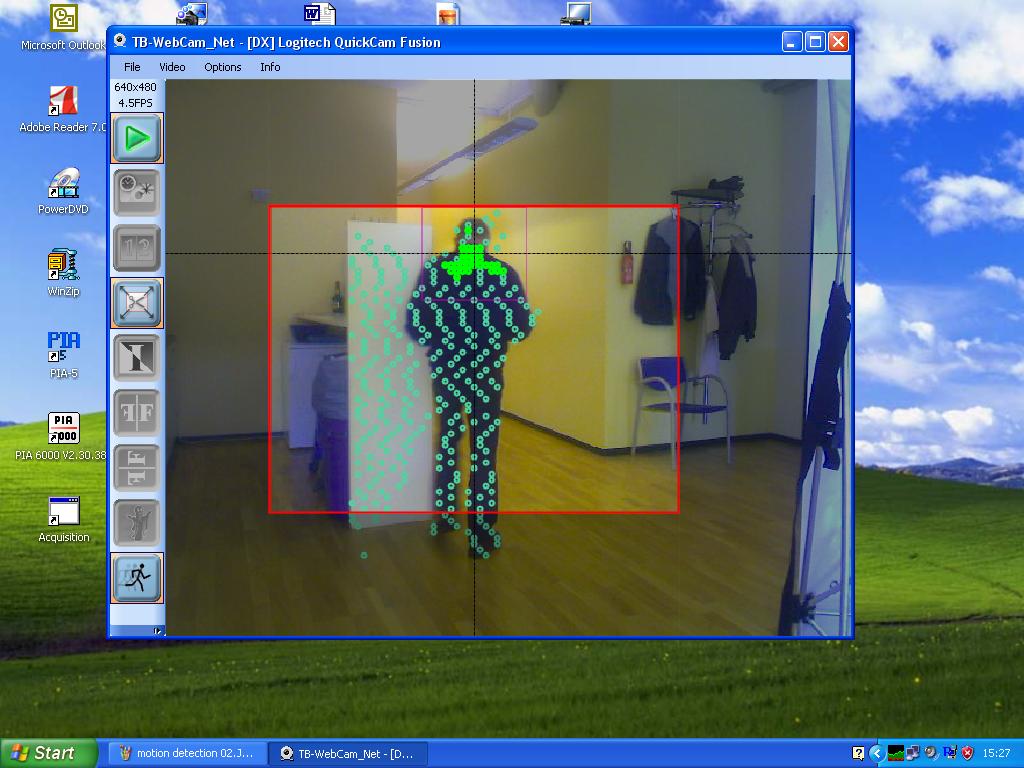
Task: Toggle the running man motion detection tool
Action: click(136, 577)
